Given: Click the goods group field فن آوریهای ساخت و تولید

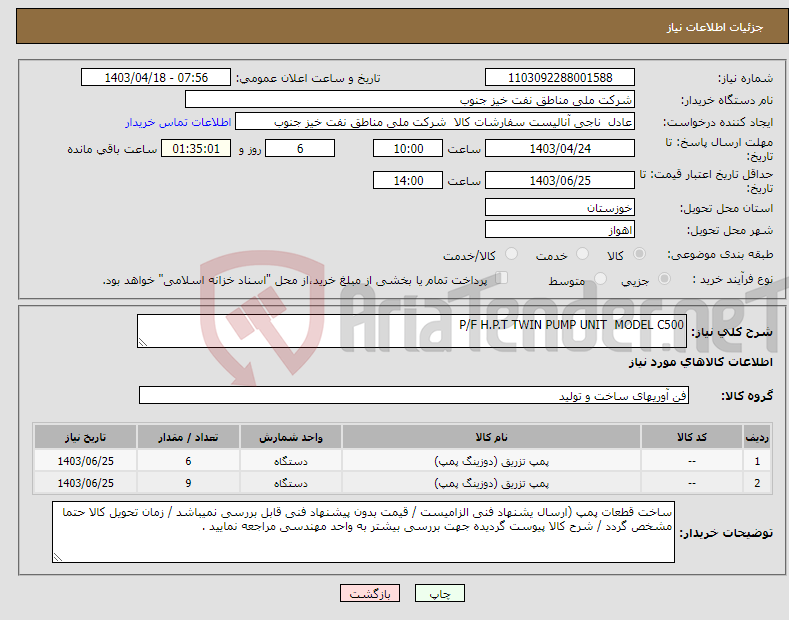Looking at the screenshot, I should pyautogui.click(x=414, y=396).
